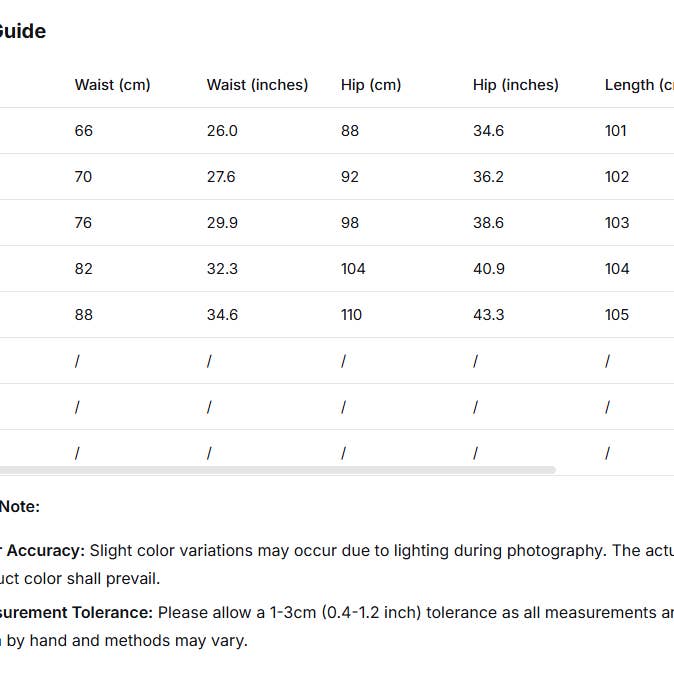Click the length value 105 cell
Screen dimensions: 674x674
pyautogui.click(x=617, y=315)
